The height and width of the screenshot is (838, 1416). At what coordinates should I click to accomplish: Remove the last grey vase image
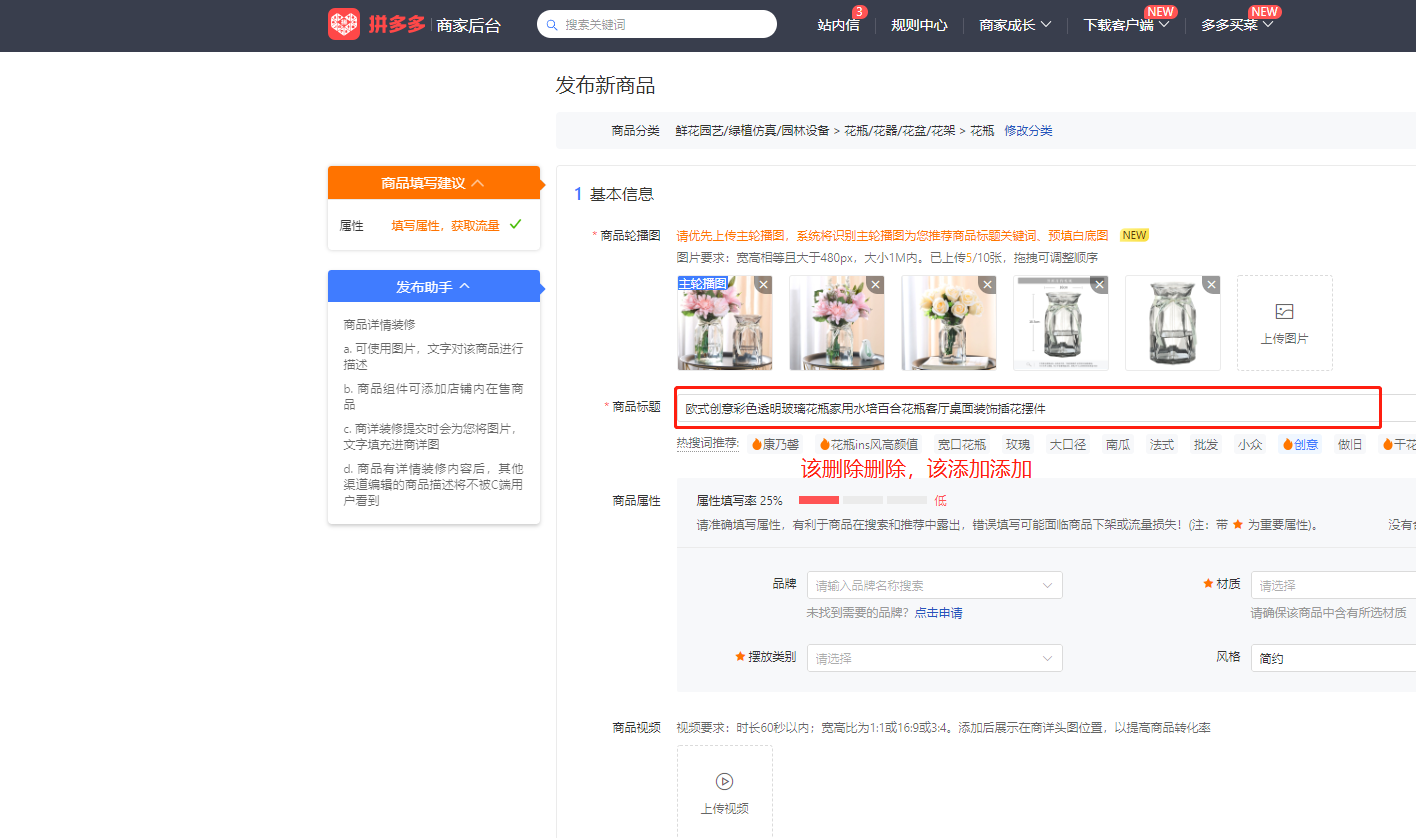point(1212,285)
